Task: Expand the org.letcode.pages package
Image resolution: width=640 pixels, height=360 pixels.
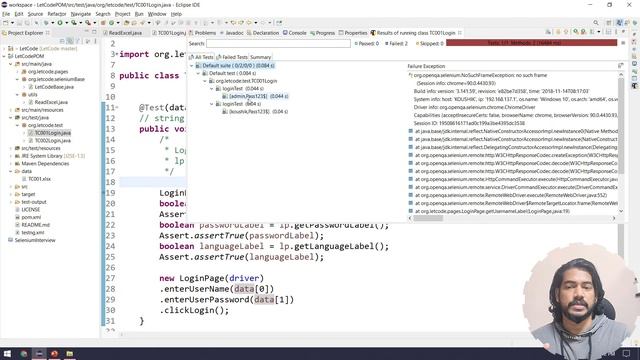Action: pos(17,71)
